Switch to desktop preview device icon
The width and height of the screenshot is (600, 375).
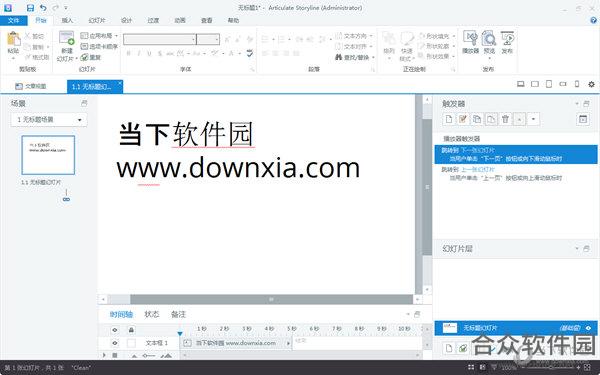(x=520, y=84)
